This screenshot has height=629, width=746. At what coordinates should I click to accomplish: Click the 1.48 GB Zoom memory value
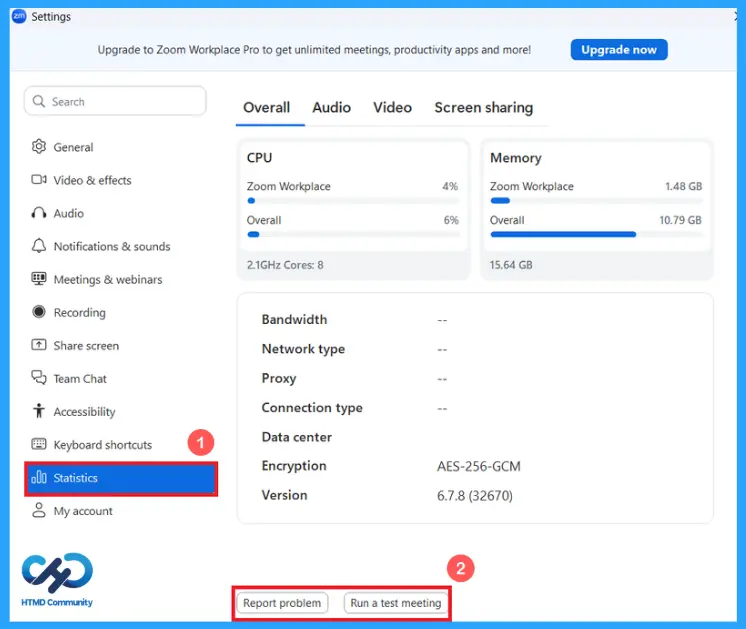pos(684,187)
